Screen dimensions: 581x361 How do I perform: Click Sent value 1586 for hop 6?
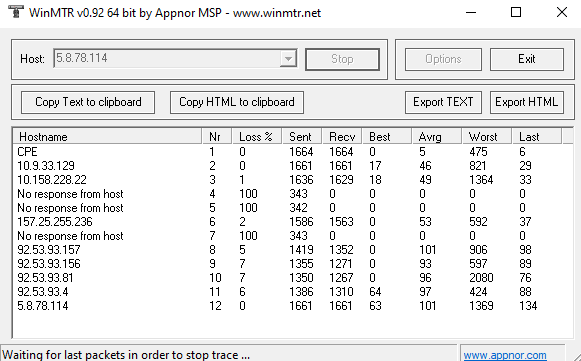[x=301, y=222]
